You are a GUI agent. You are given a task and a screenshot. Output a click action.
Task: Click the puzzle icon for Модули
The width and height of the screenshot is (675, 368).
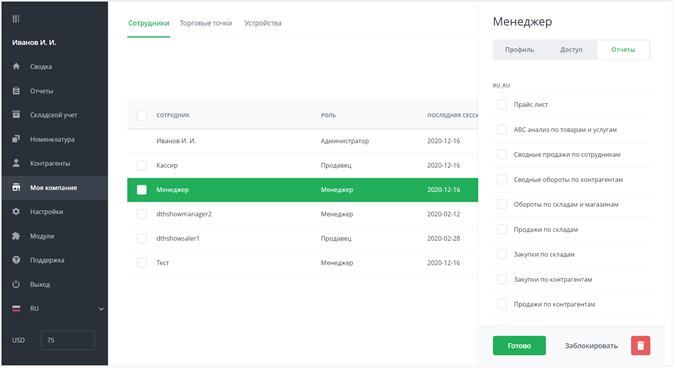coord(16,236)
